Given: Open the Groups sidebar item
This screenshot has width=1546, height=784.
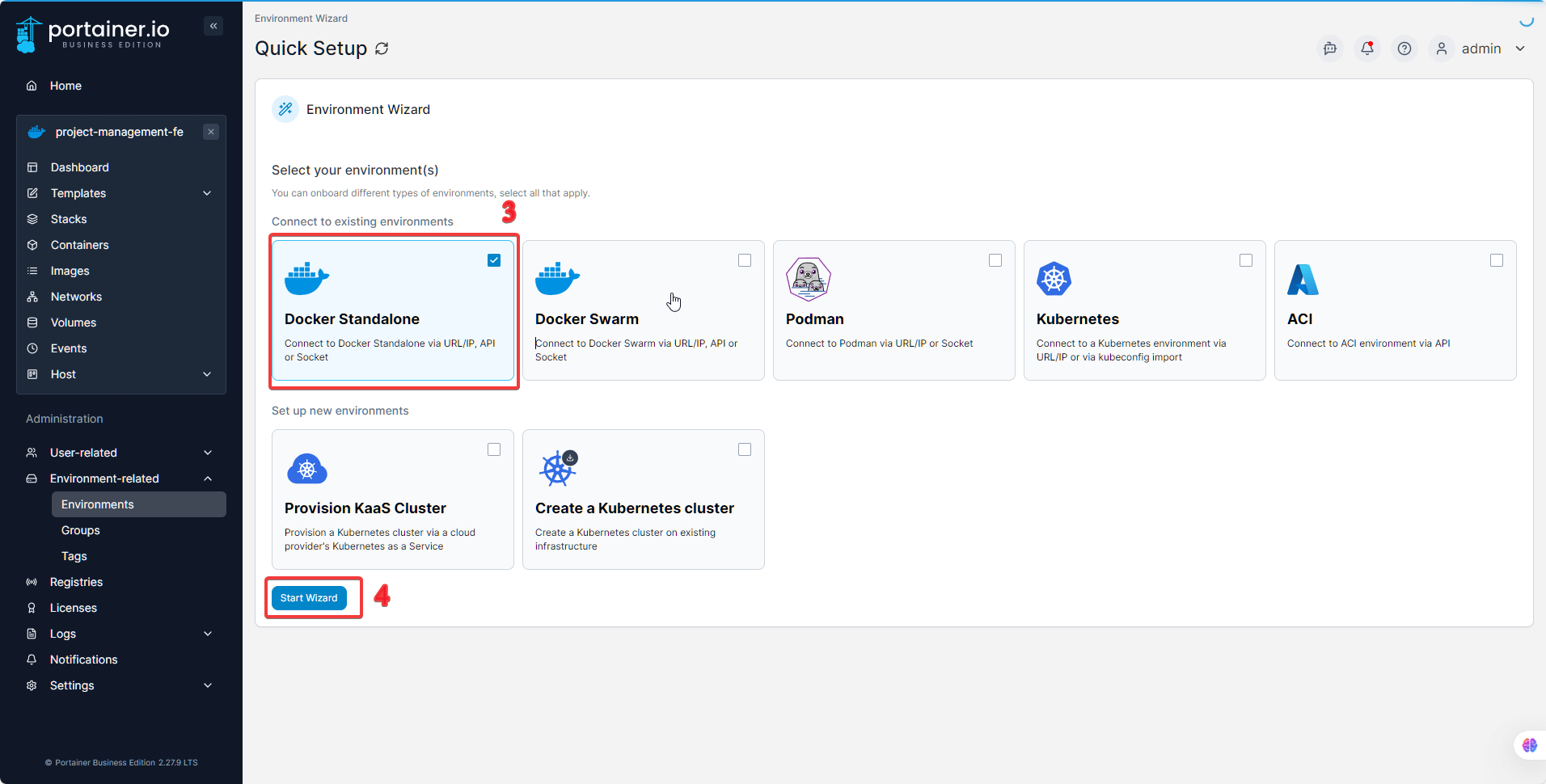Looking at the screenshot, I should click(139, 530).
